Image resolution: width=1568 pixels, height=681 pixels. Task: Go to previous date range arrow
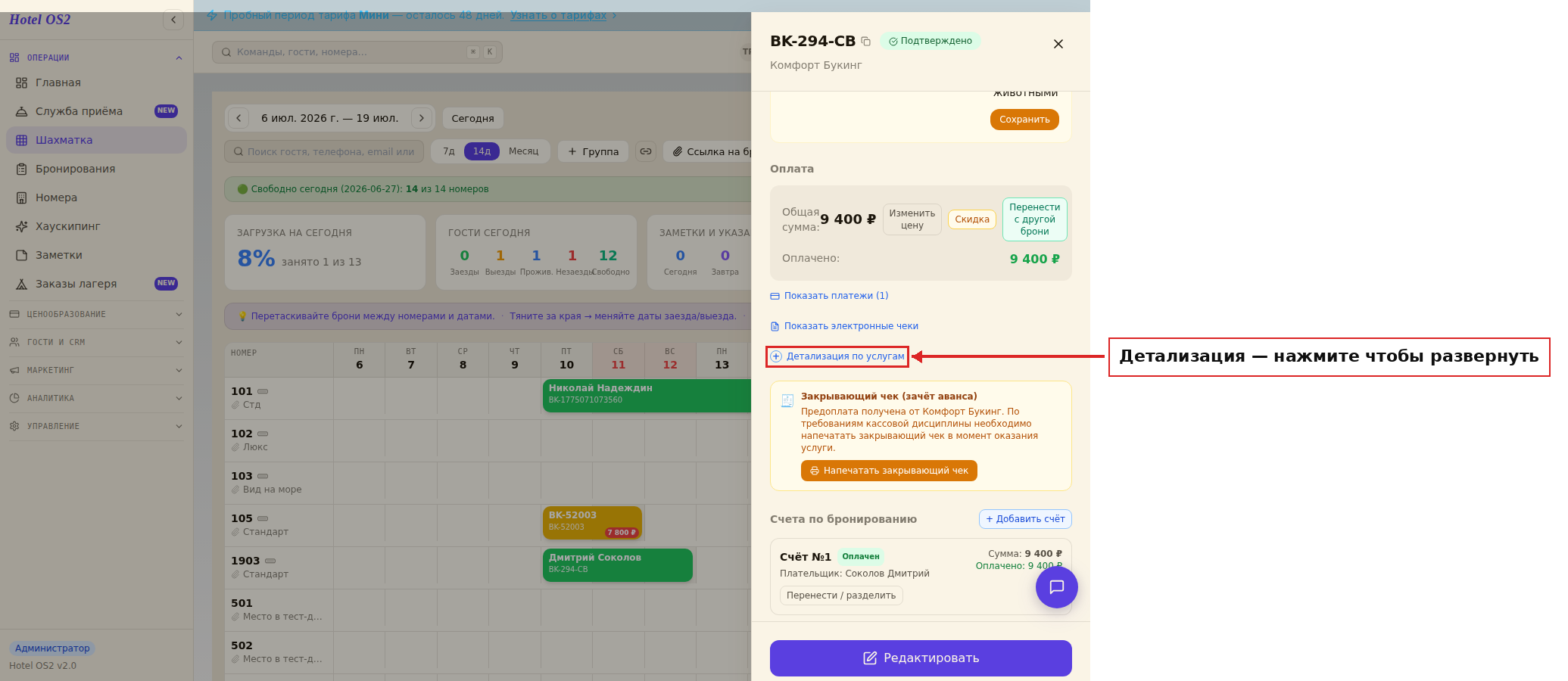pyautogui.click(x=238, y=118)
